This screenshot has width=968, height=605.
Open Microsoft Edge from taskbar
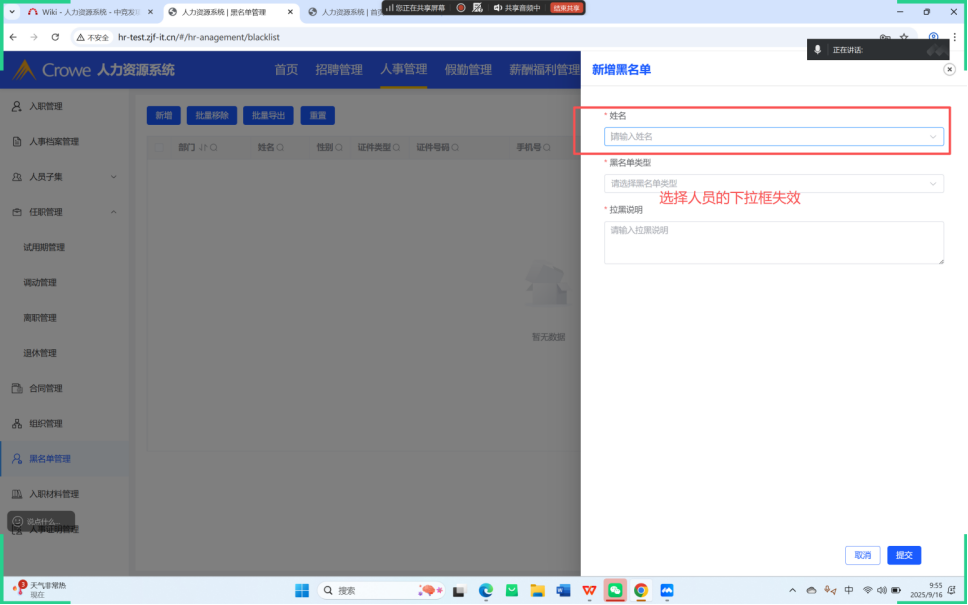(x=486, y=590)
